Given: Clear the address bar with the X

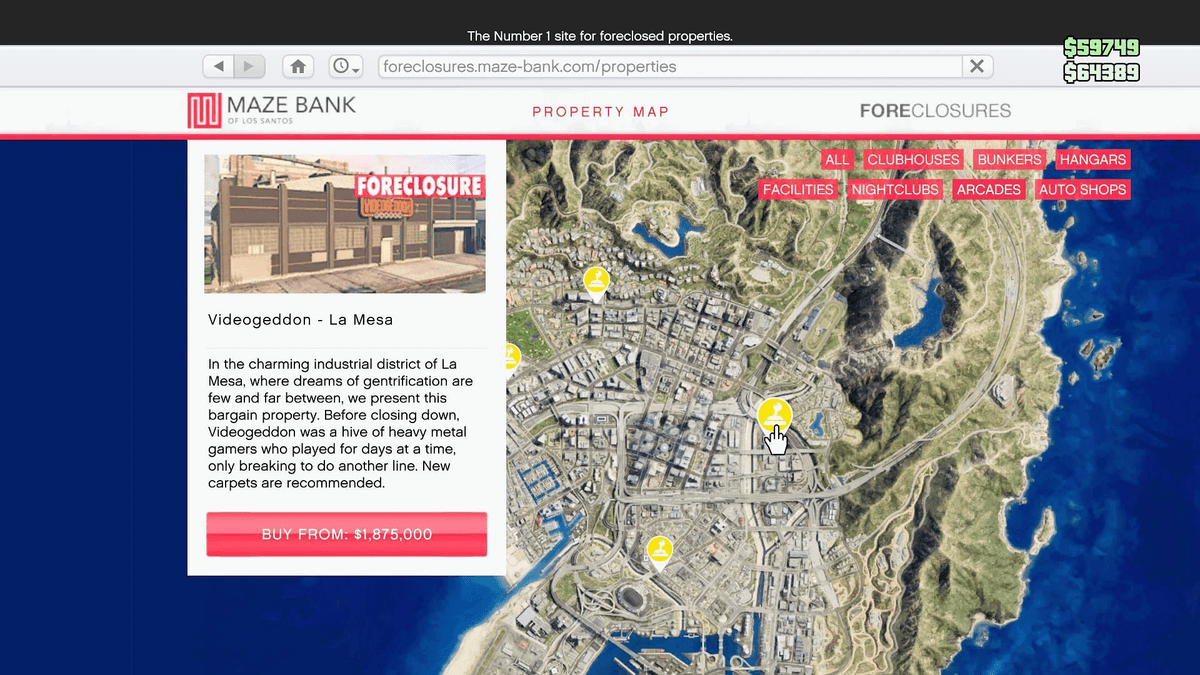Looking at the screenshot, I should [977, 66].
